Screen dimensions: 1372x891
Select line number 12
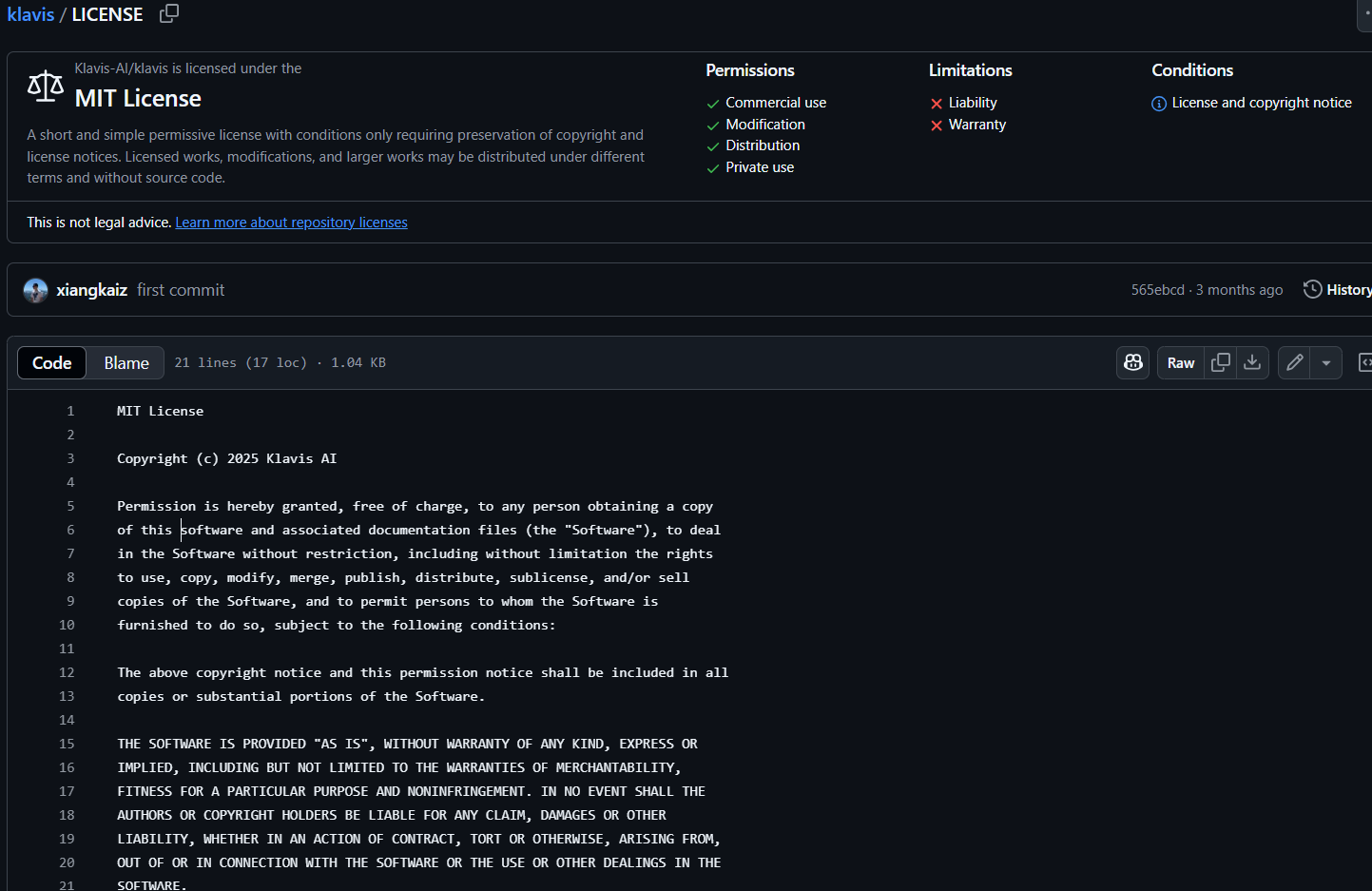click(67, 672)
